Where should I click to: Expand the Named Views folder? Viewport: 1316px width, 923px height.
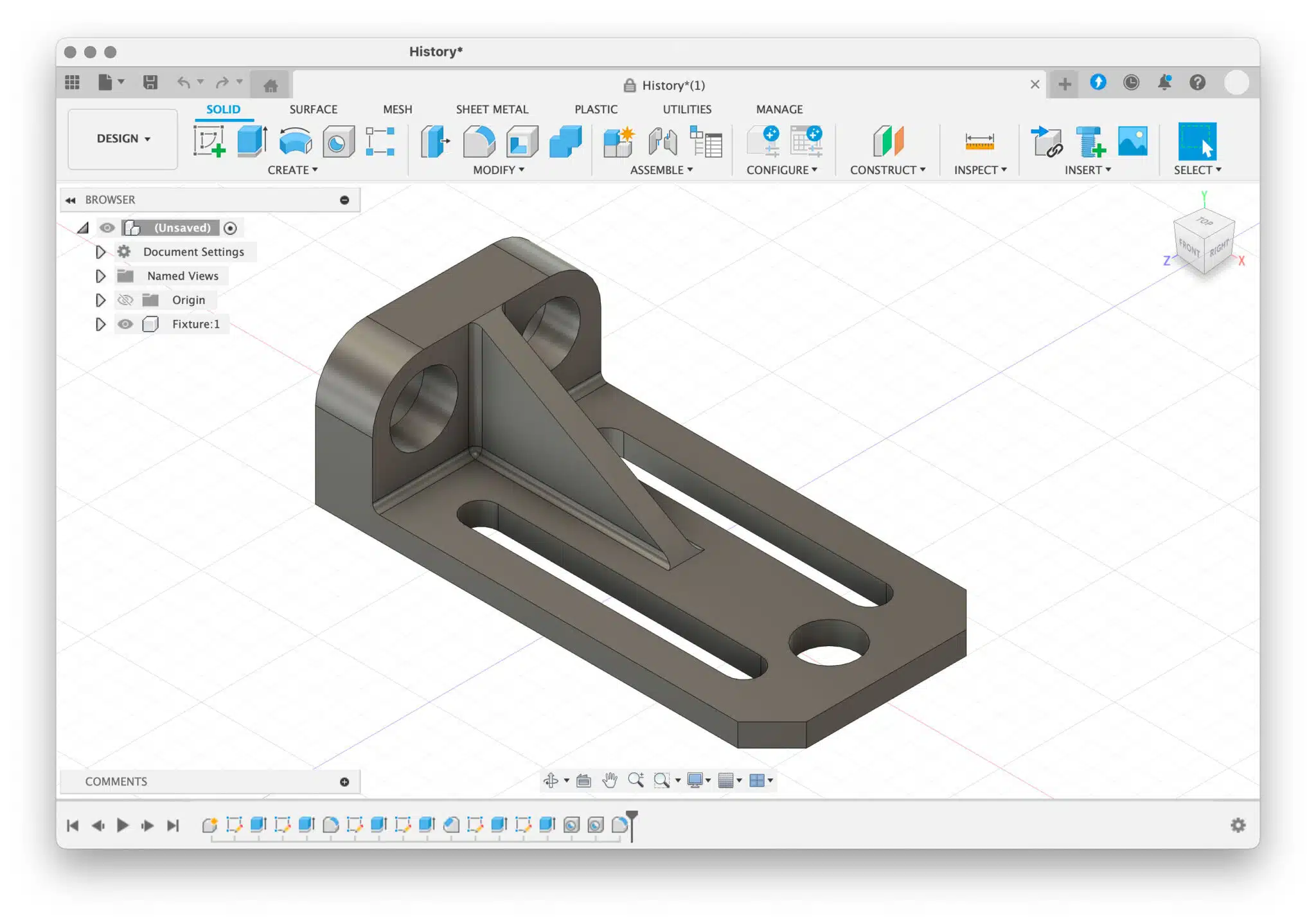[x=100, y=276]
